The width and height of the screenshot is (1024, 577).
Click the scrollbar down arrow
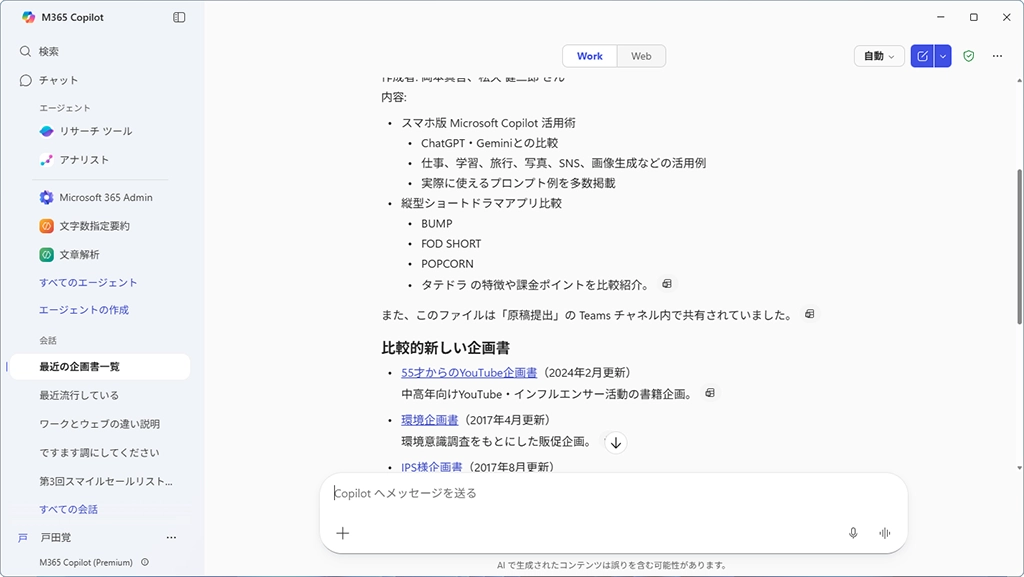click(x=1019, y=467)
